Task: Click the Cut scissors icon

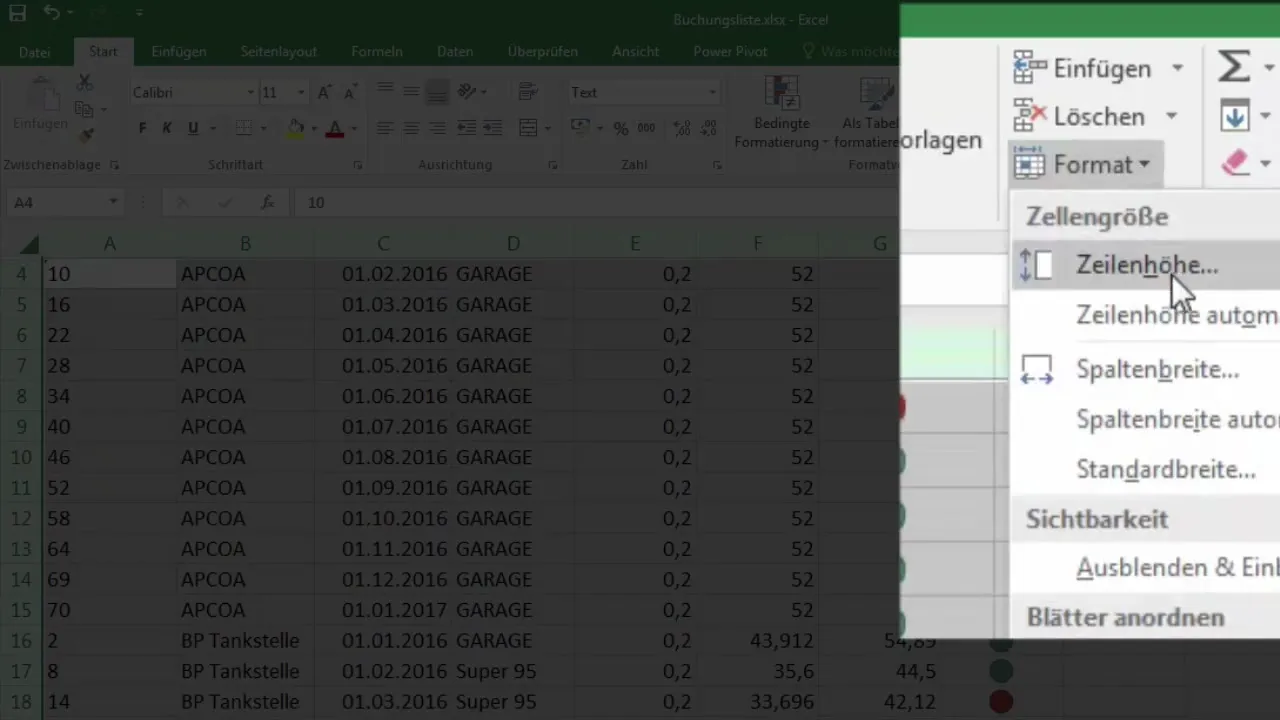Action: (x=85, y=84)
